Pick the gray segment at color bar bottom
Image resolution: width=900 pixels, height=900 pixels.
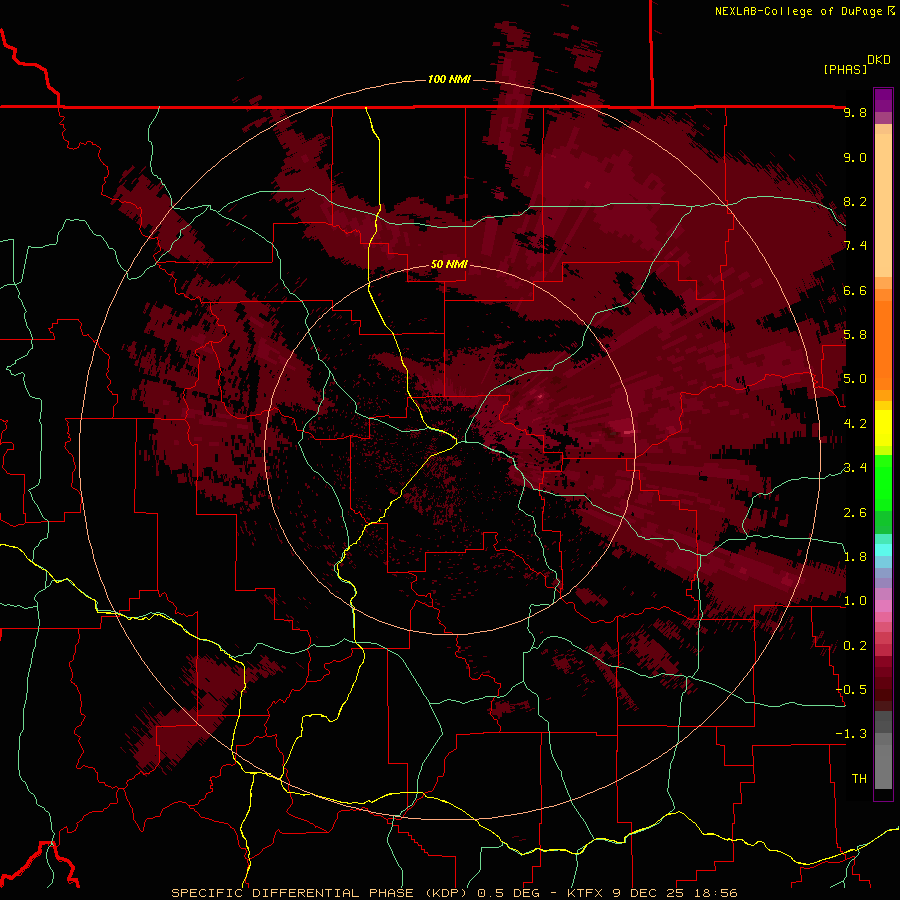point(883,767)
